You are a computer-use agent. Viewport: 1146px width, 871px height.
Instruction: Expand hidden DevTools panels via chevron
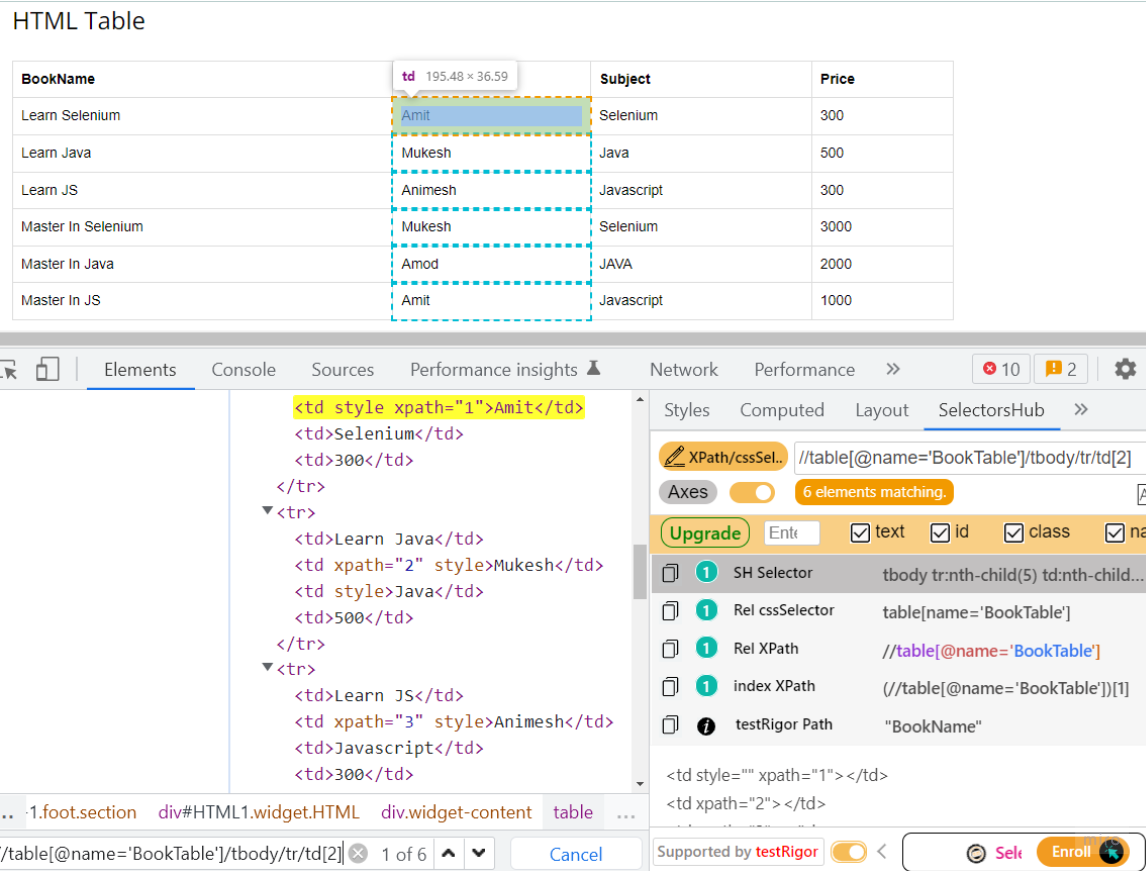(892, 369)
